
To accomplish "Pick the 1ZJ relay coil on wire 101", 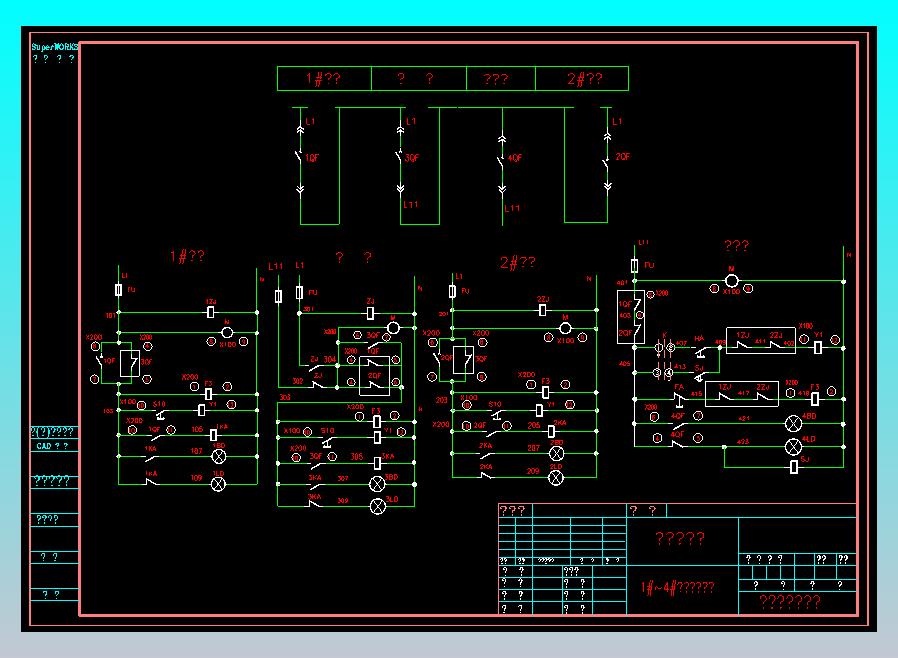I will click(x=210, y=312).
